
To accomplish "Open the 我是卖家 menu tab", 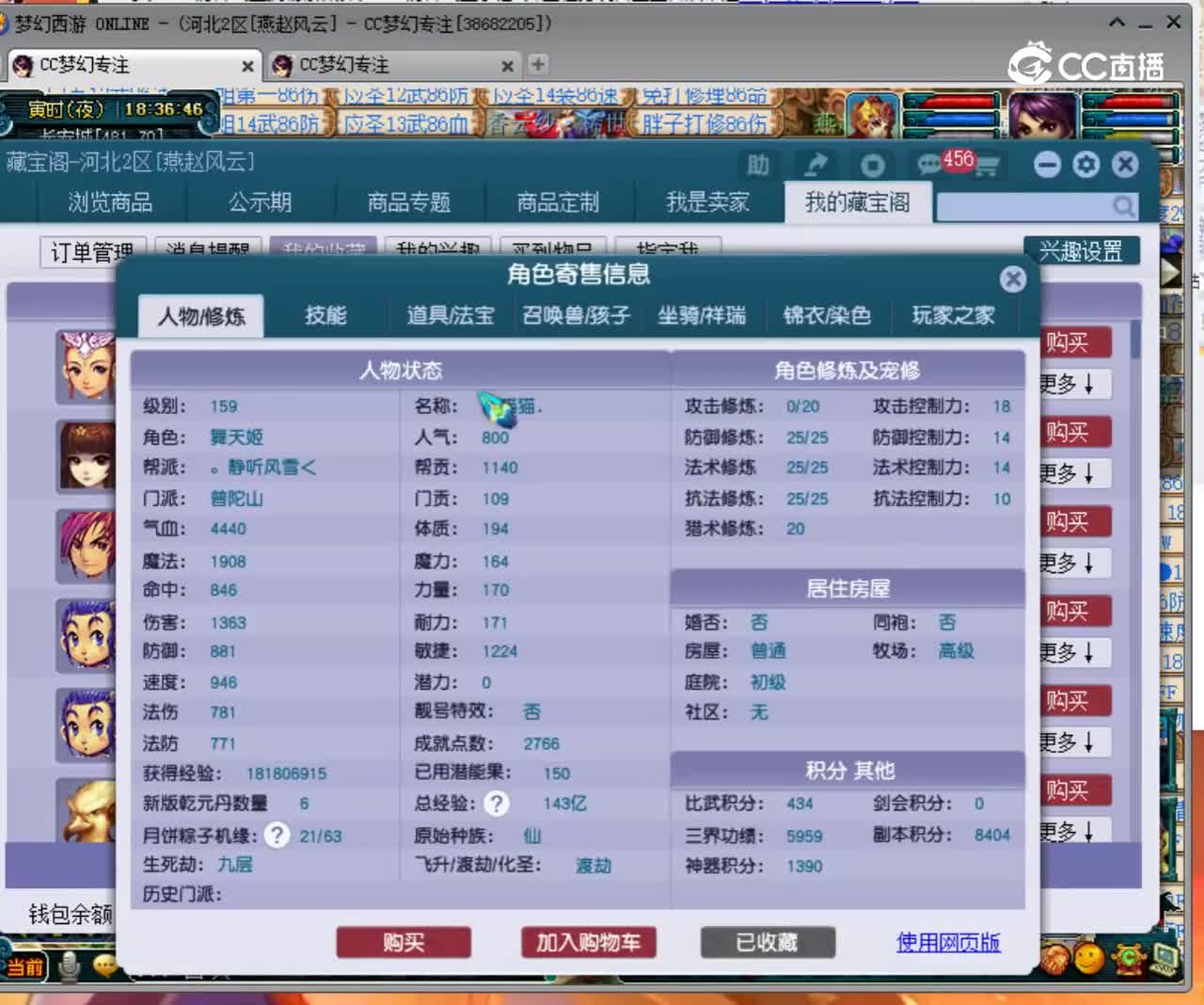I will [x=707, y=202].
